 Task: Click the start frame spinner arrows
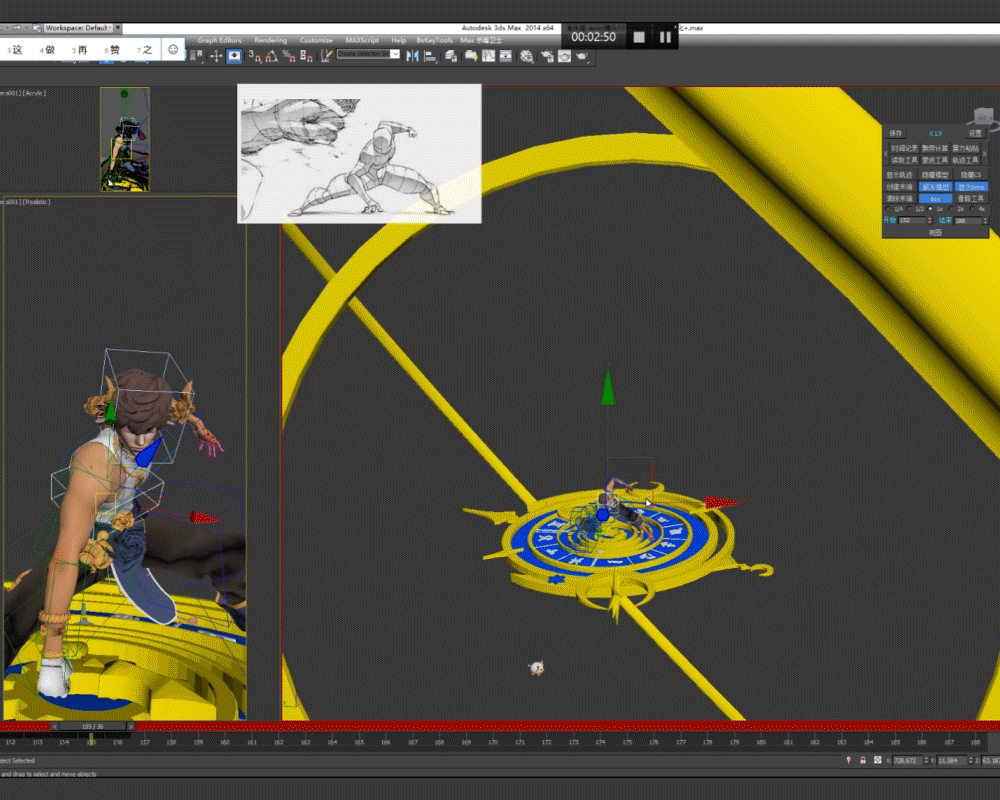pos(930,221)
